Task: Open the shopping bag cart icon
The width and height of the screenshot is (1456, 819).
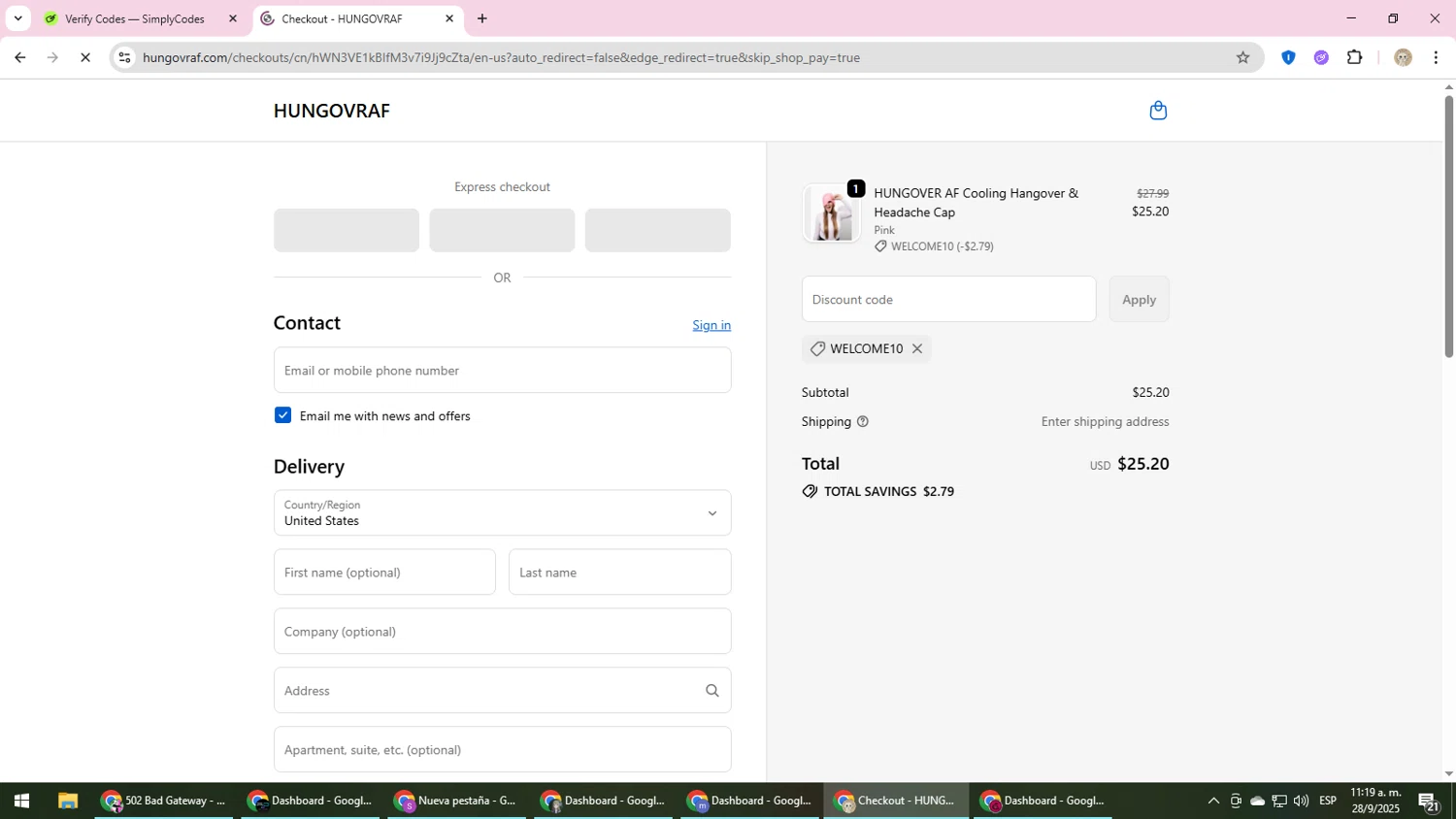Action: click(1157, 111)
